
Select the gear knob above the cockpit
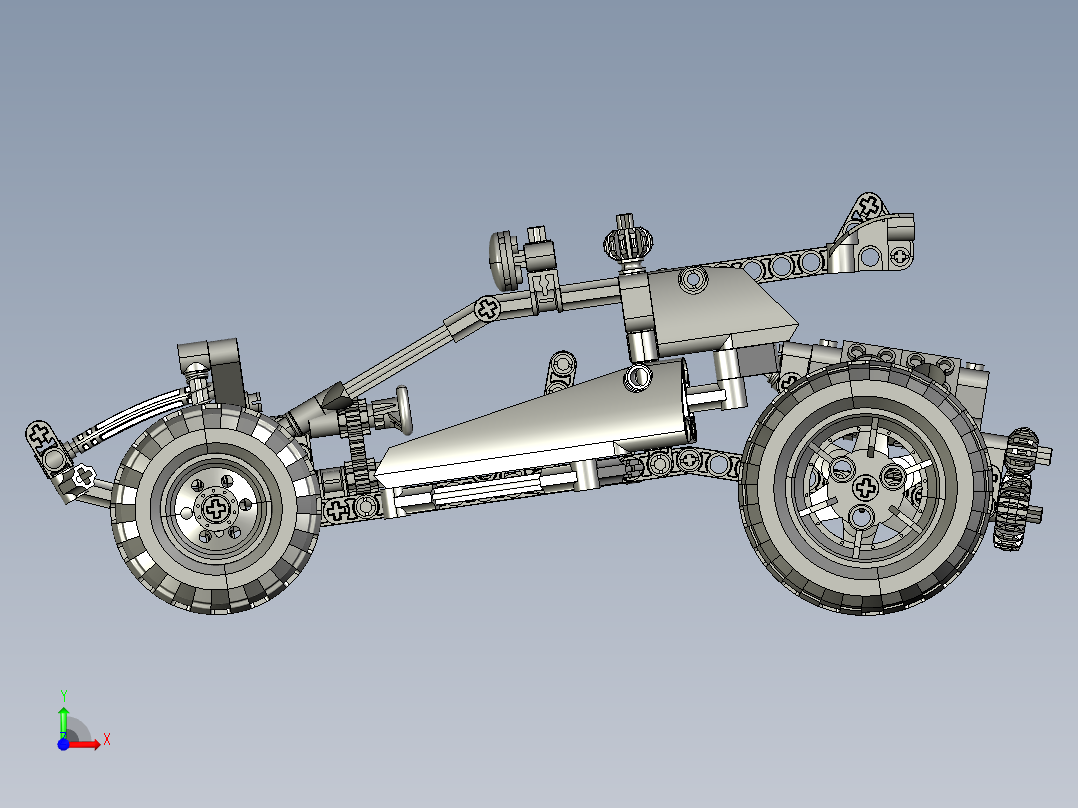(x=628, y=241)
